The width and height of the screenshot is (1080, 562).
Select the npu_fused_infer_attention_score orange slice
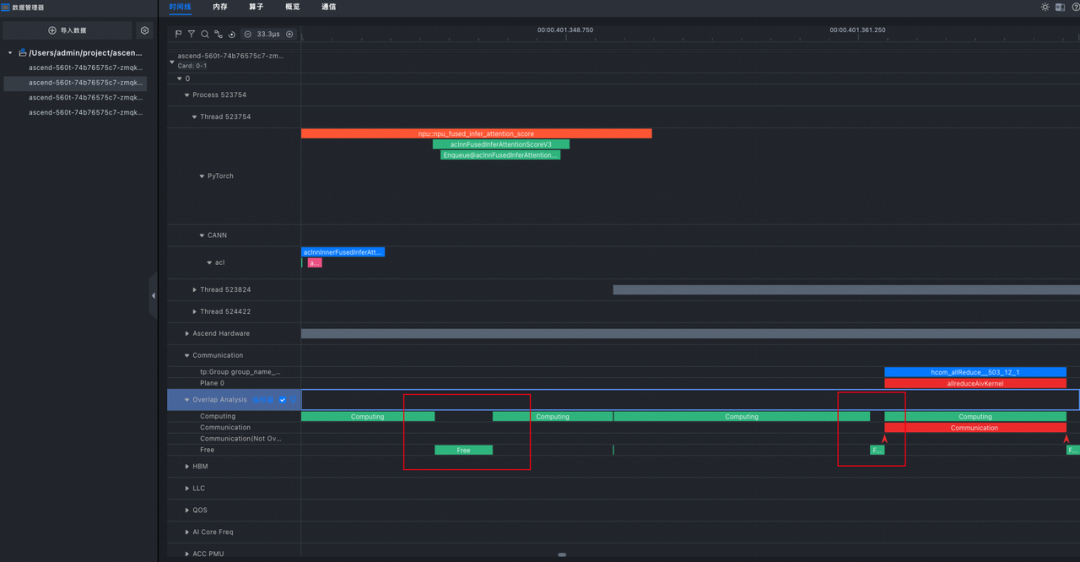pyautogui.click(x=476, y=134)
